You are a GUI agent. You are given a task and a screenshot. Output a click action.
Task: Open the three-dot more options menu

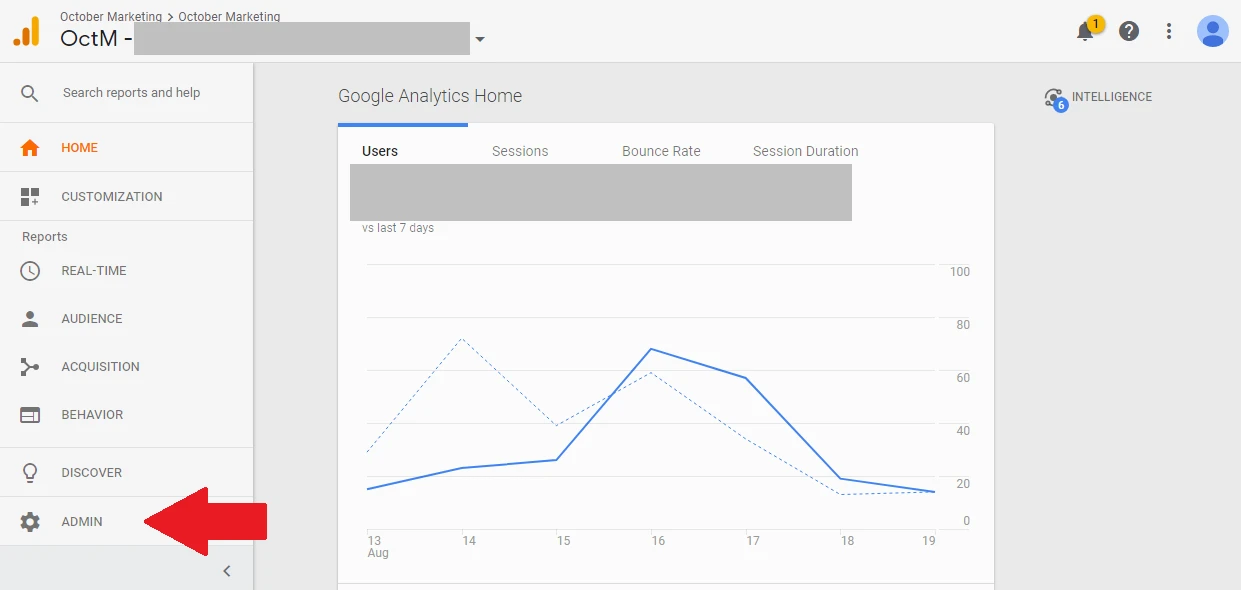[1169, 31]
